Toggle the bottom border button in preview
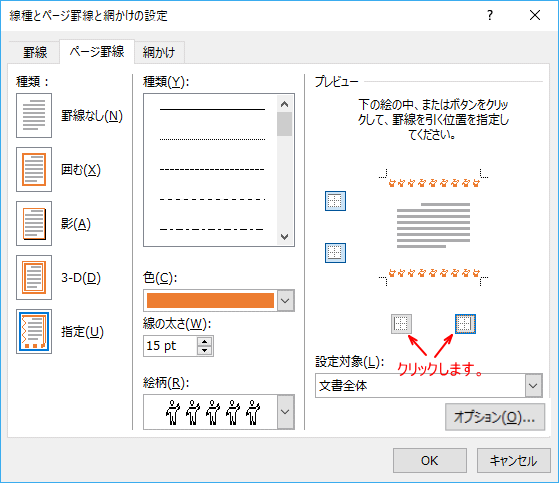559x483 pixels. coord(335,253)
